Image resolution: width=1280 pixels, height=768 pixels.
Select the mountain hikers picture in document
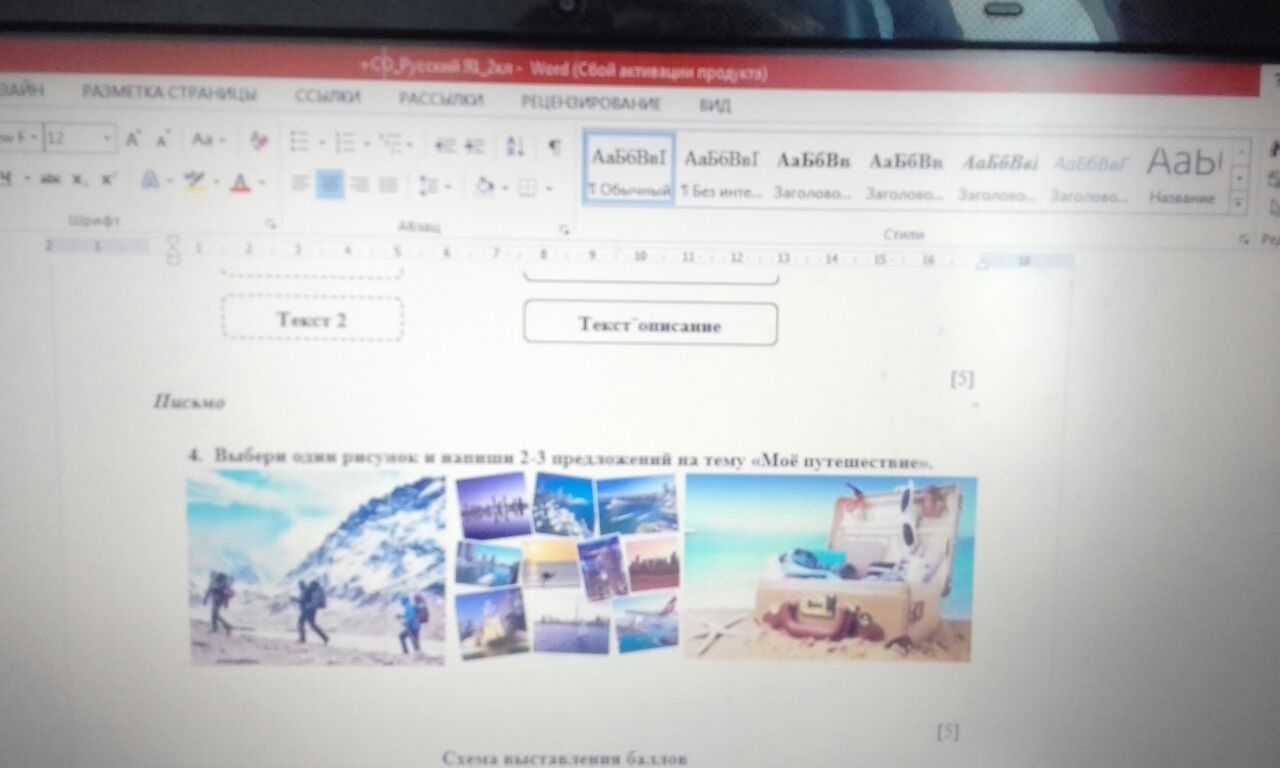coord(316,570)
